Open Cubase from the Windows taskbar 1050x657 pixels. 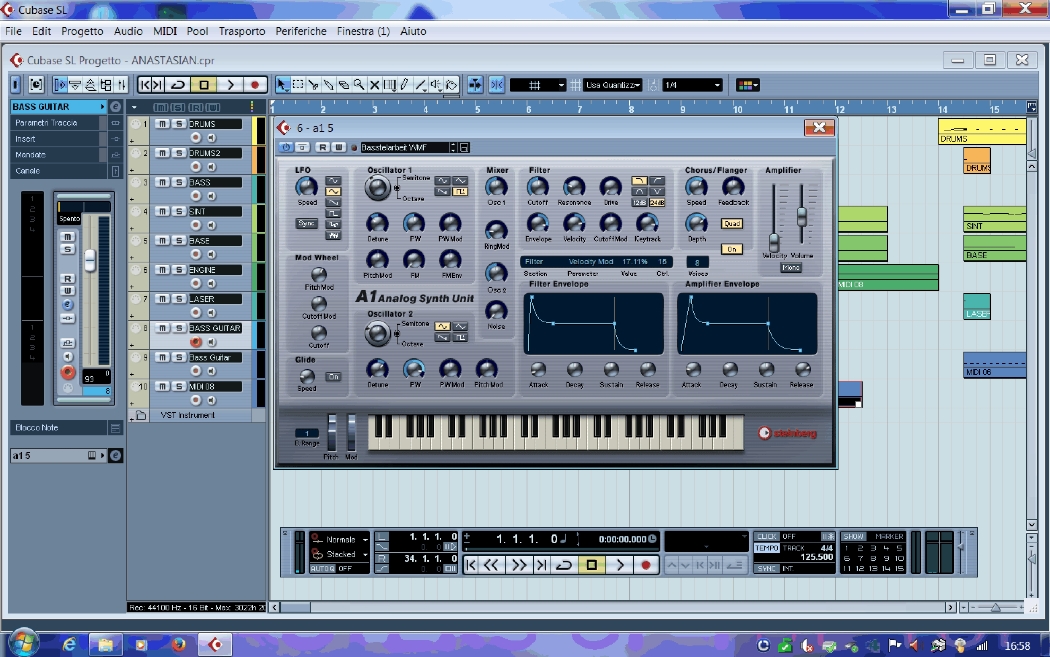(x=215, y=645)
